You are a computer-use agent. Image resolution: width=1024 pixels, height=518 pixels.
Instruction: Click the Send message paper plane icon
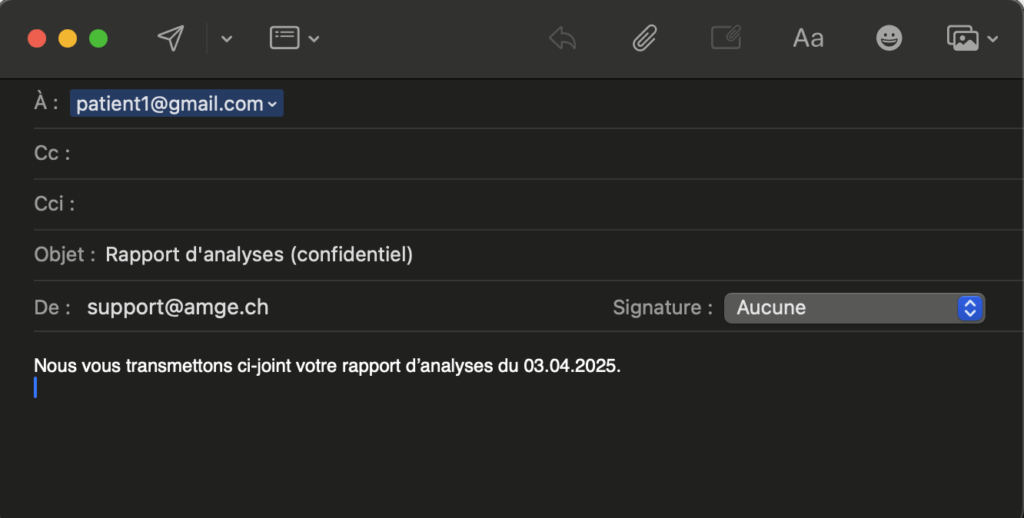tap(171, 38)
